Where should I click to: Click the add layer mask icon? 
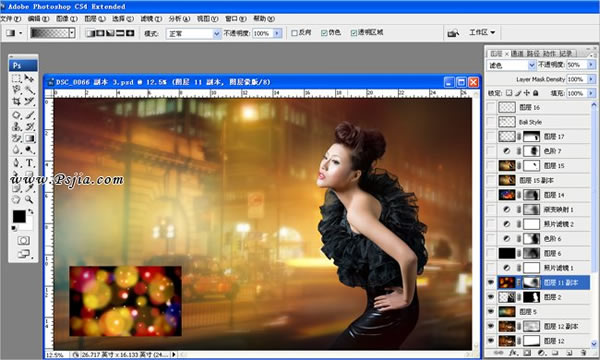527,353
